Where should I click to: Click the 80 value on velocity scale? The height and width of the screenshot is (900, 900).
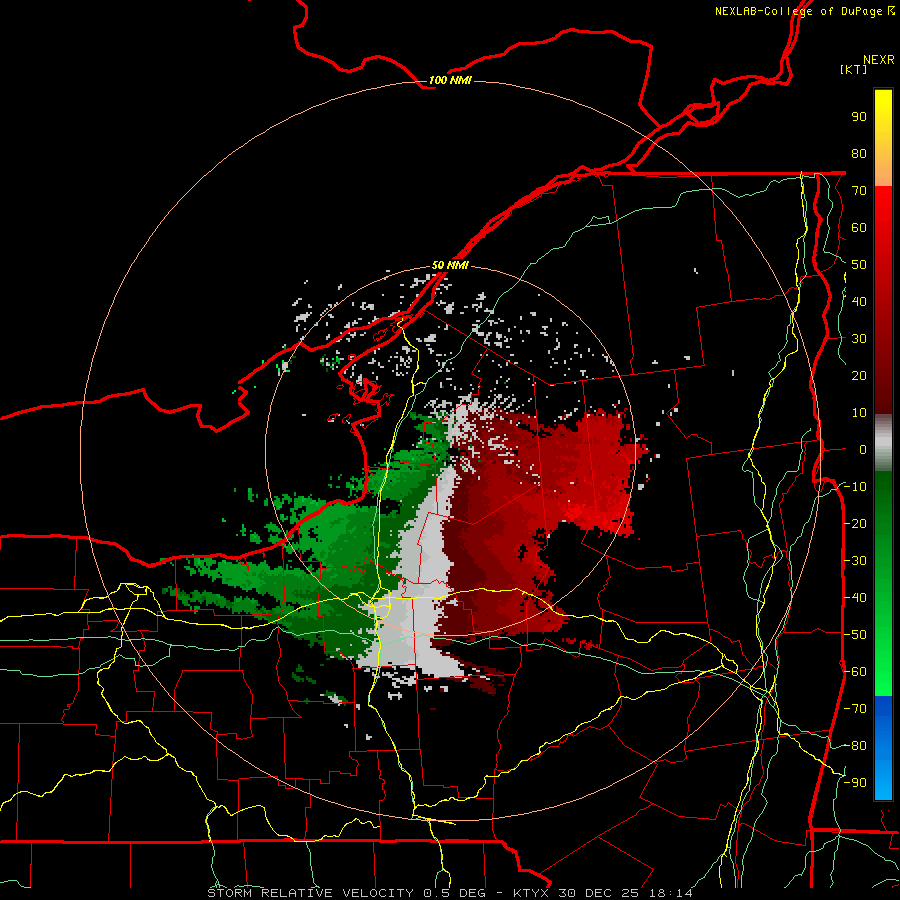point(859,153)
